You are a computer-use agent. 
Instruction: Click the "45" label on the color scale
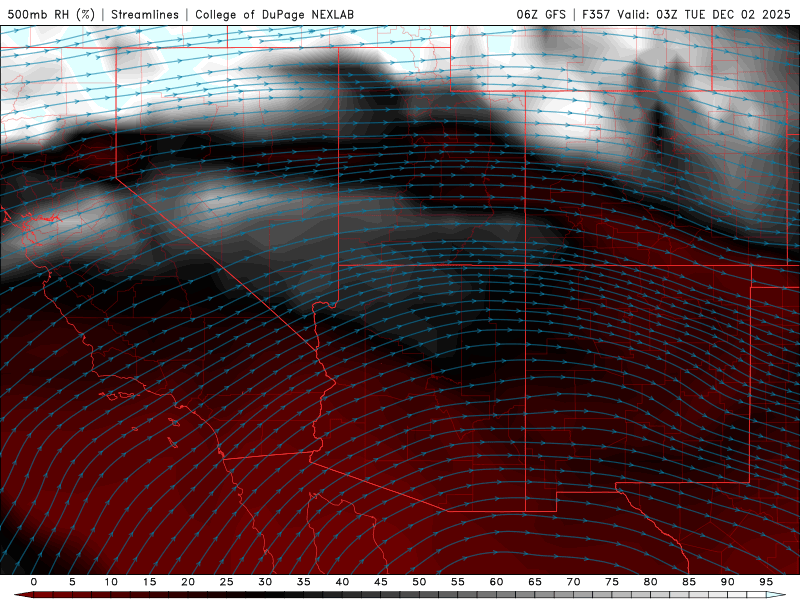click(381, 582)
